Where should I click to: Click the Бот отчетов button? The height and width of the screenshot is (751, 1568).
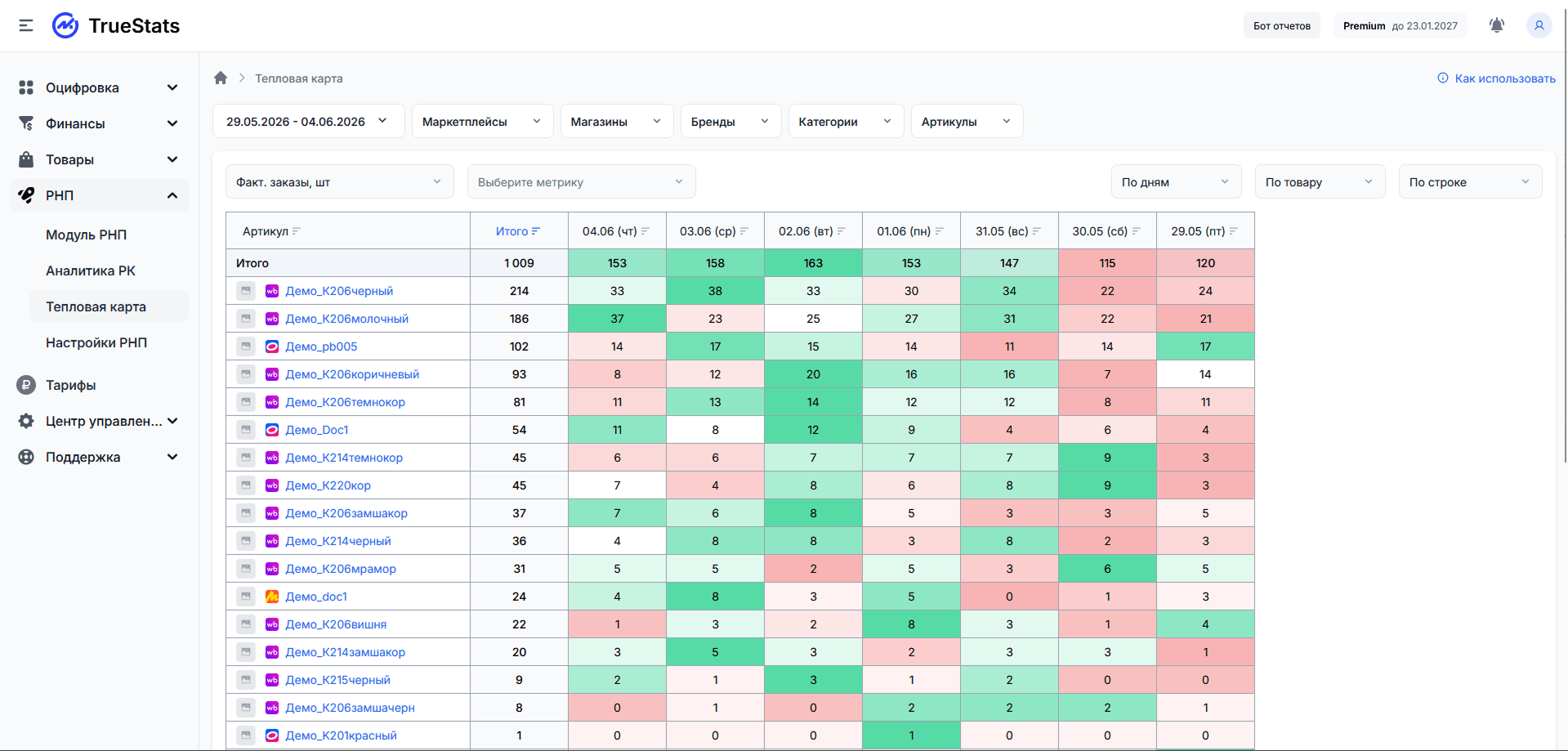pyautogui.click(x=1282, y=25)
